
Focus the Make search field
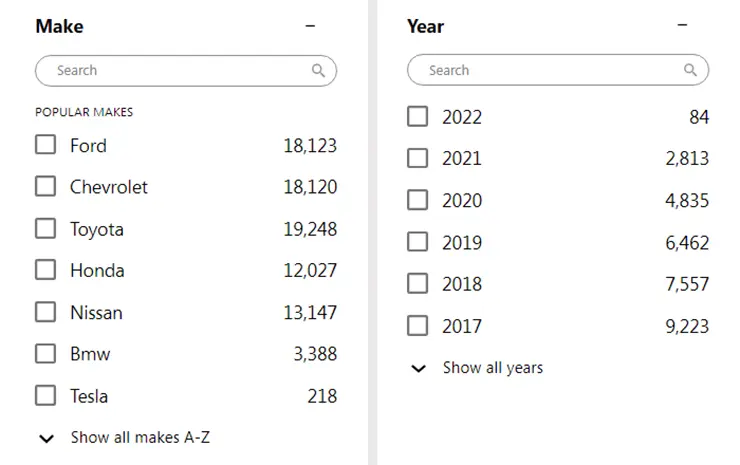coord(186,71)
